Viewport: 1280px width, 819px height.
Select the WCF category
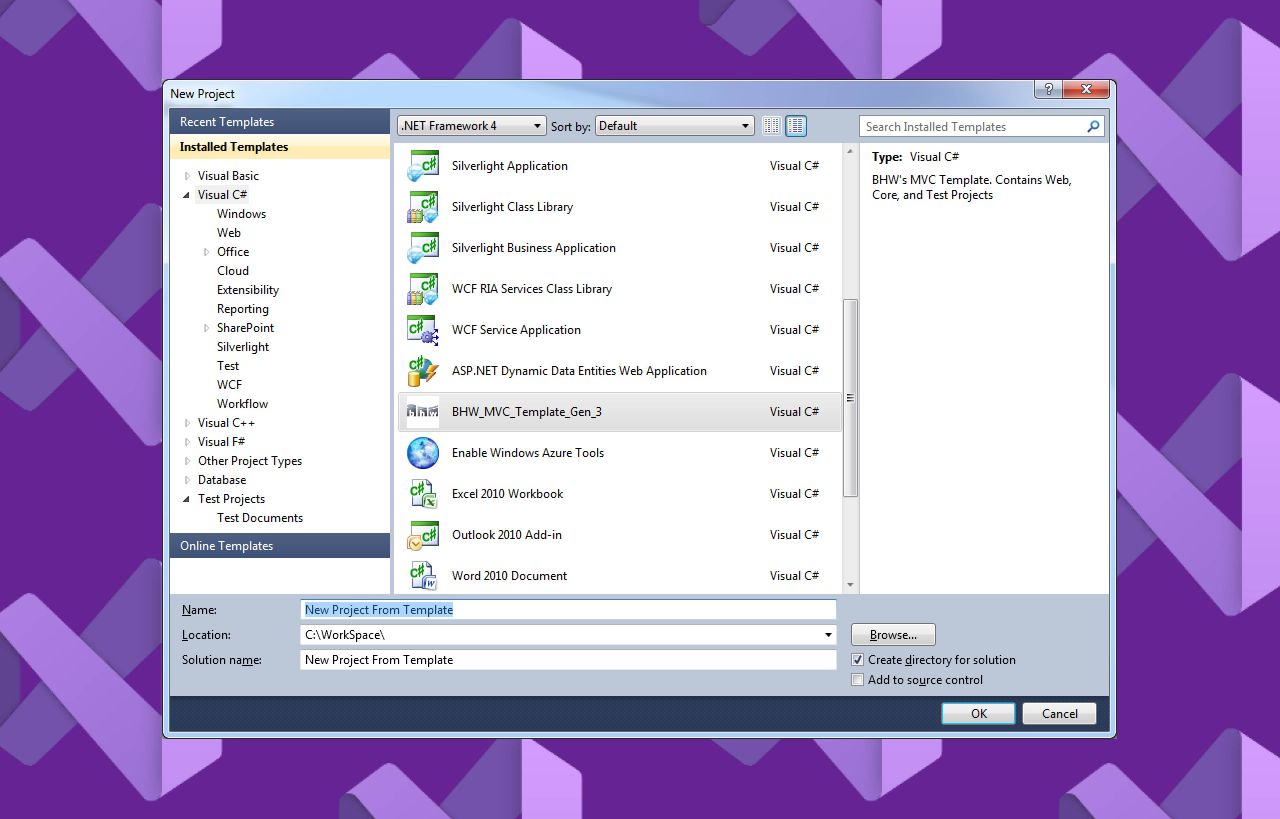coord(229,385)
